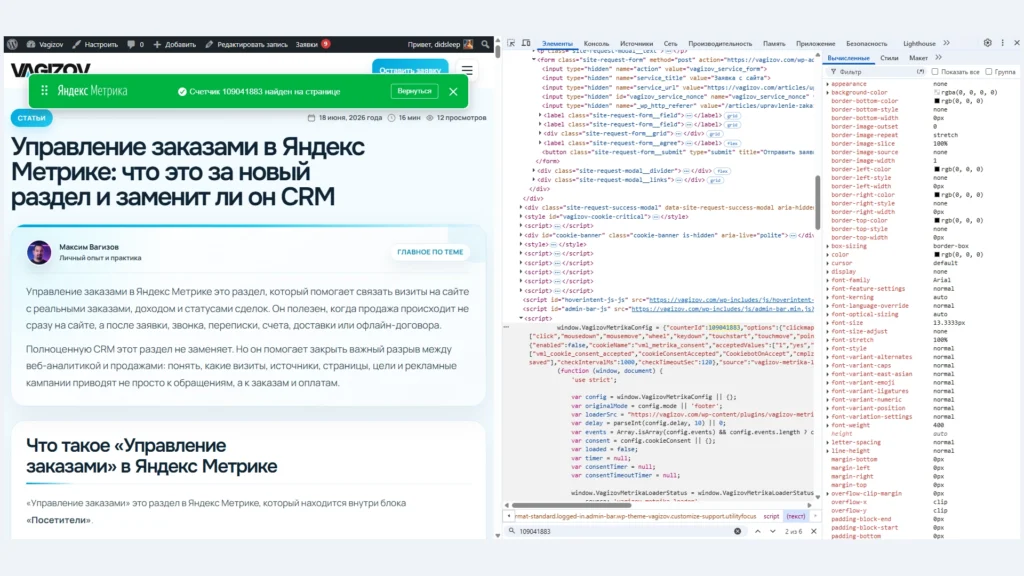Open the Память DevTools tab

[774, 44]
